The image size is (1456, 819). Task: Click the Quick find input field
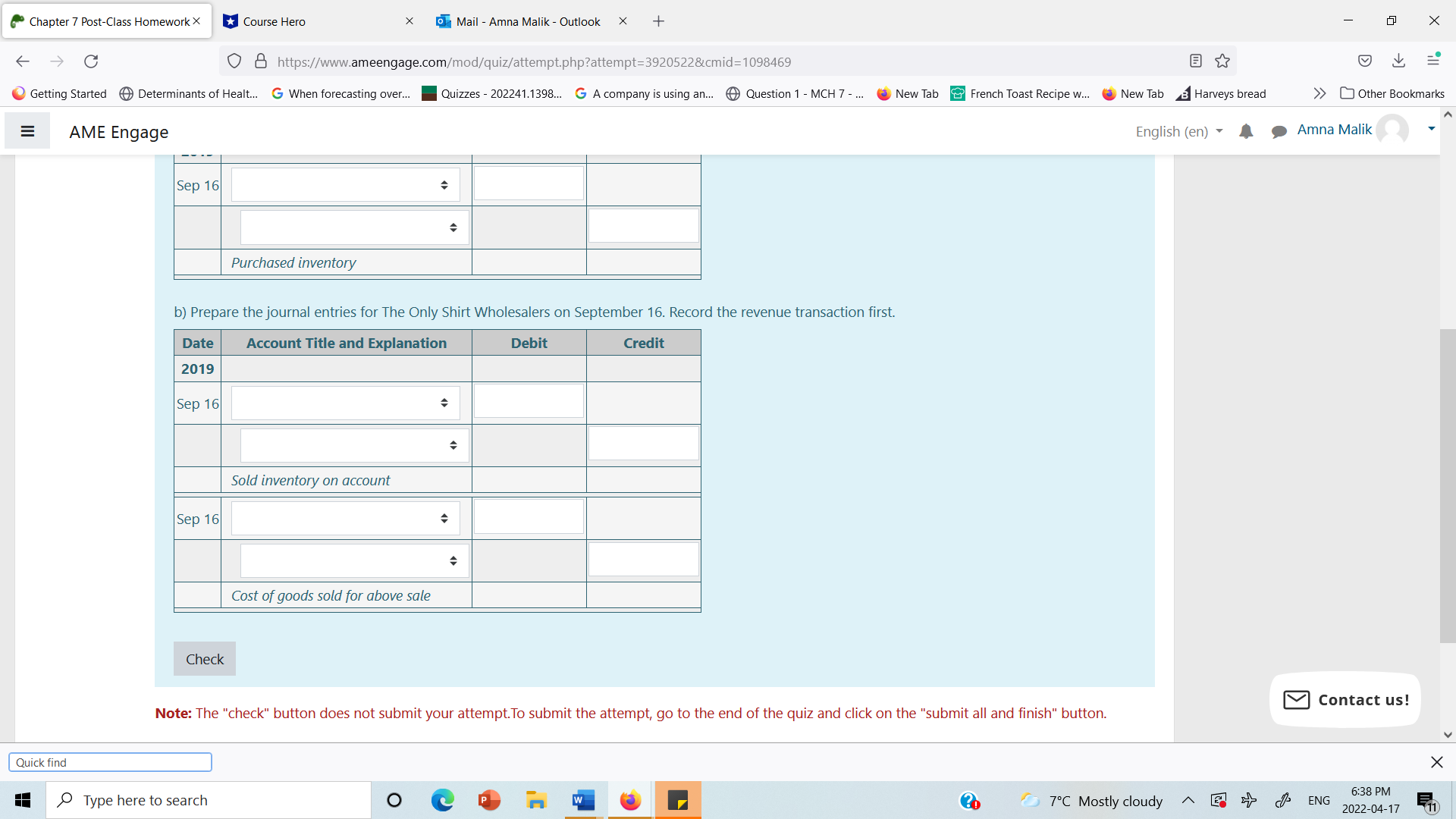click(x=111, y=762)
